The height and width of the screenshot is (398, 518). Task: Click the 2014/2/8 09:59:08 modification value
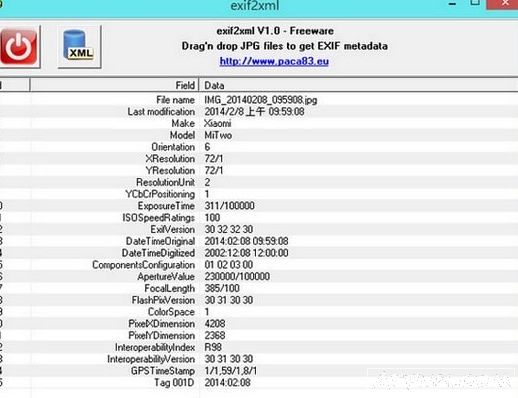(254, 112)
